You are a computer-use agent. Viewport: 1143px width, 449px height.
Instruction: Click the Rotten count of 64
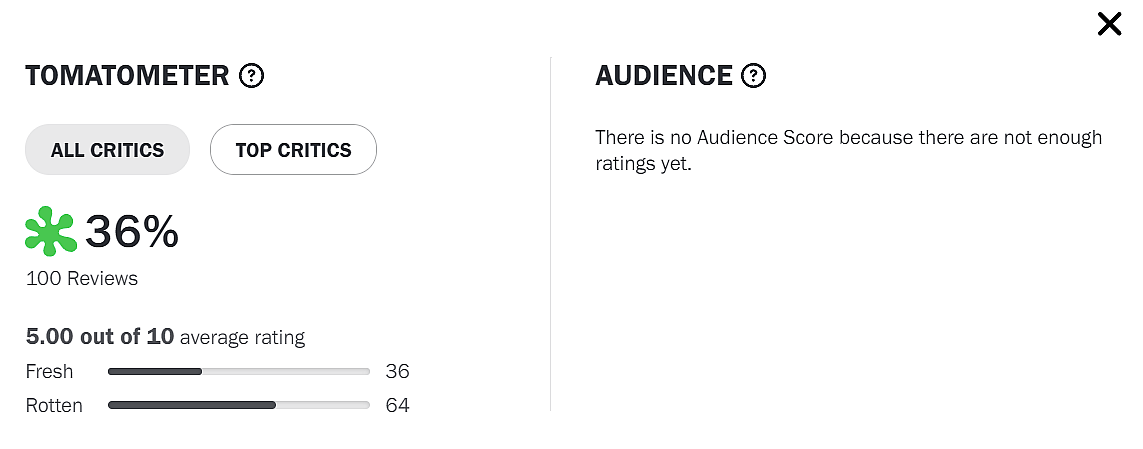tap(397, 406)
